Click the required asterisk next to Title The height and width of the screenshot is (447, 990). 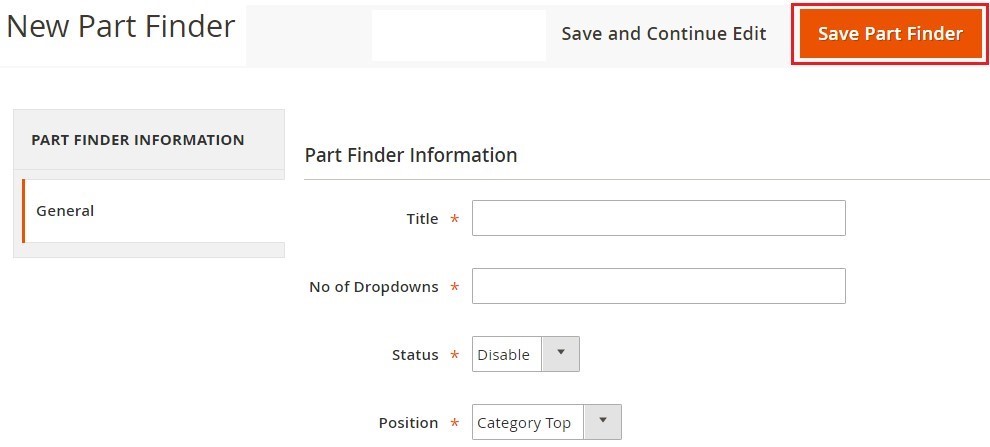pyautogui.click(x=455, y=220)
